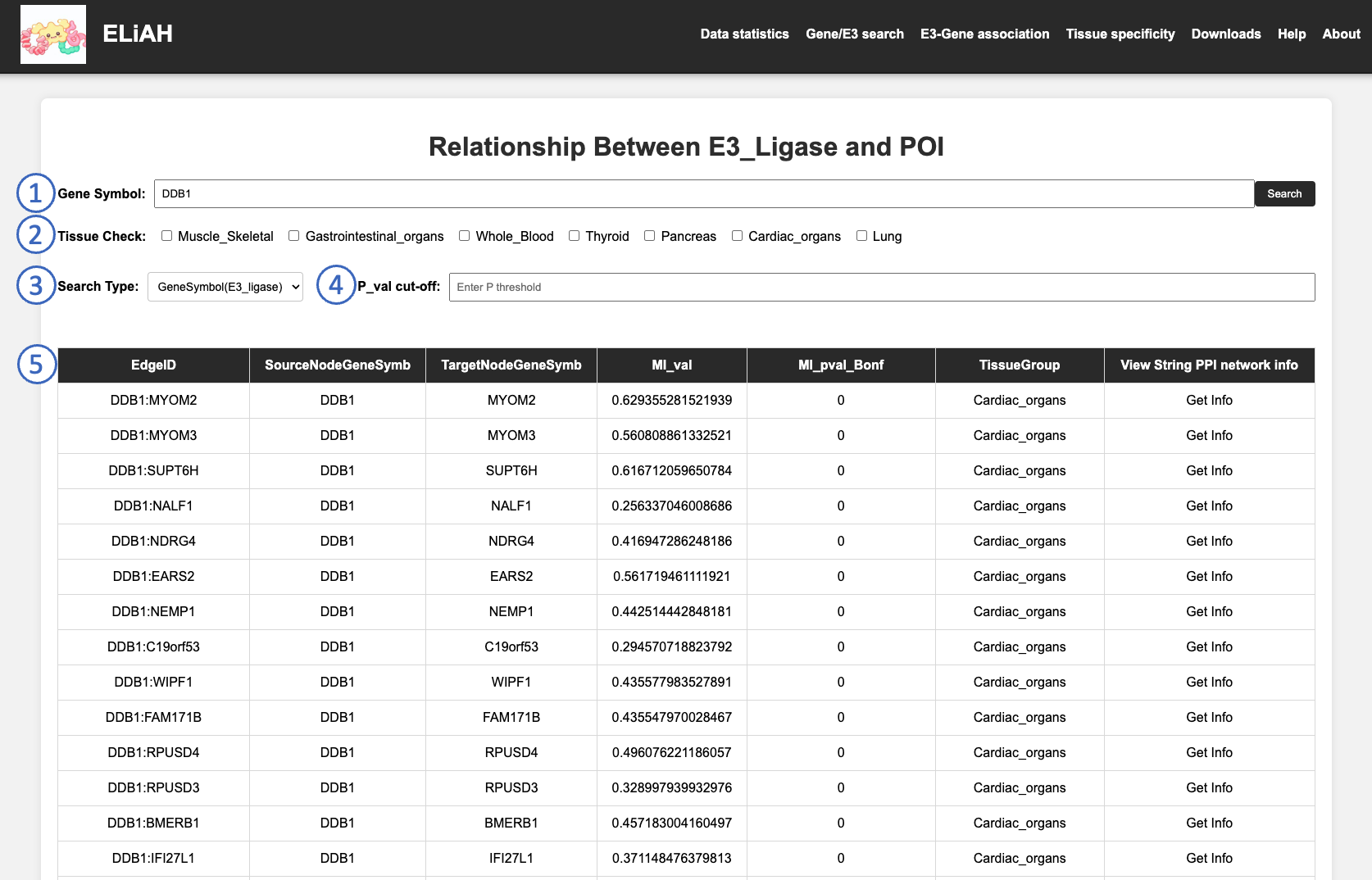The image size is (1372, 880).
Task: Open Get Info for DDB1:RPUSD4
Action: tap(1209, 753)
